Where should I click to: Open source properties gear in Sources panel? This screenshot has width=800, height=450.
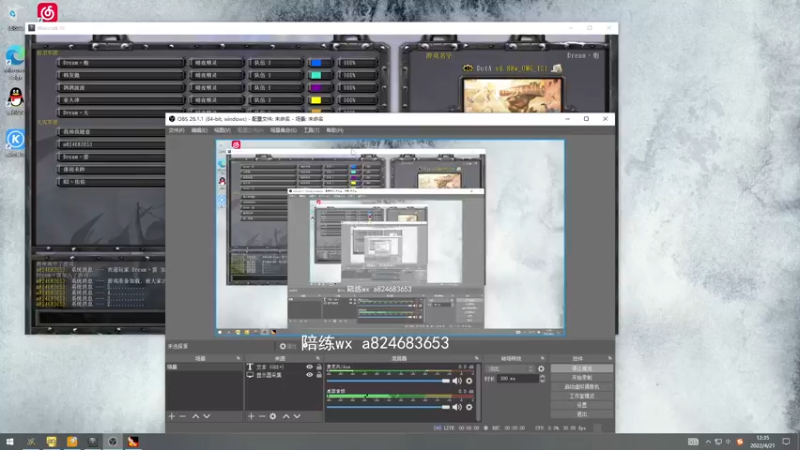pyautogui.click(x=273, y=416)
